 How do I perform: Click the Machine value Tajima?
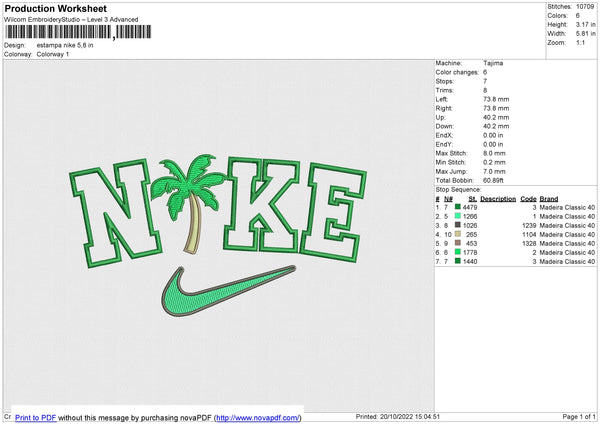point(493,63)
